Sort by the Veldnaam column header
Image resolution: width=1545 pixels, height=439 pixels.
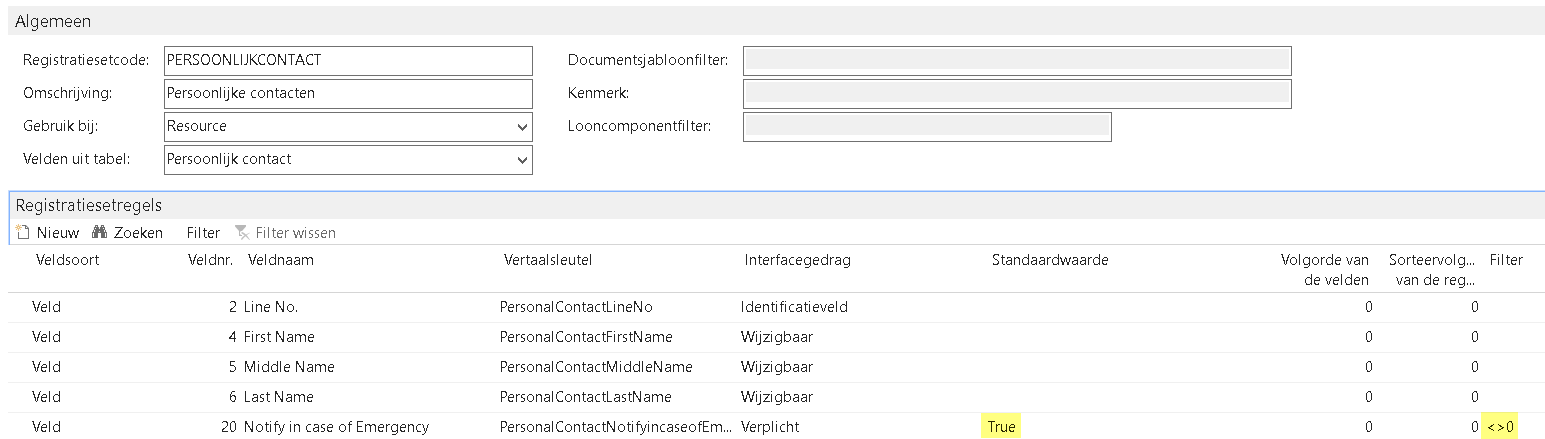click(x=280, y=260)
